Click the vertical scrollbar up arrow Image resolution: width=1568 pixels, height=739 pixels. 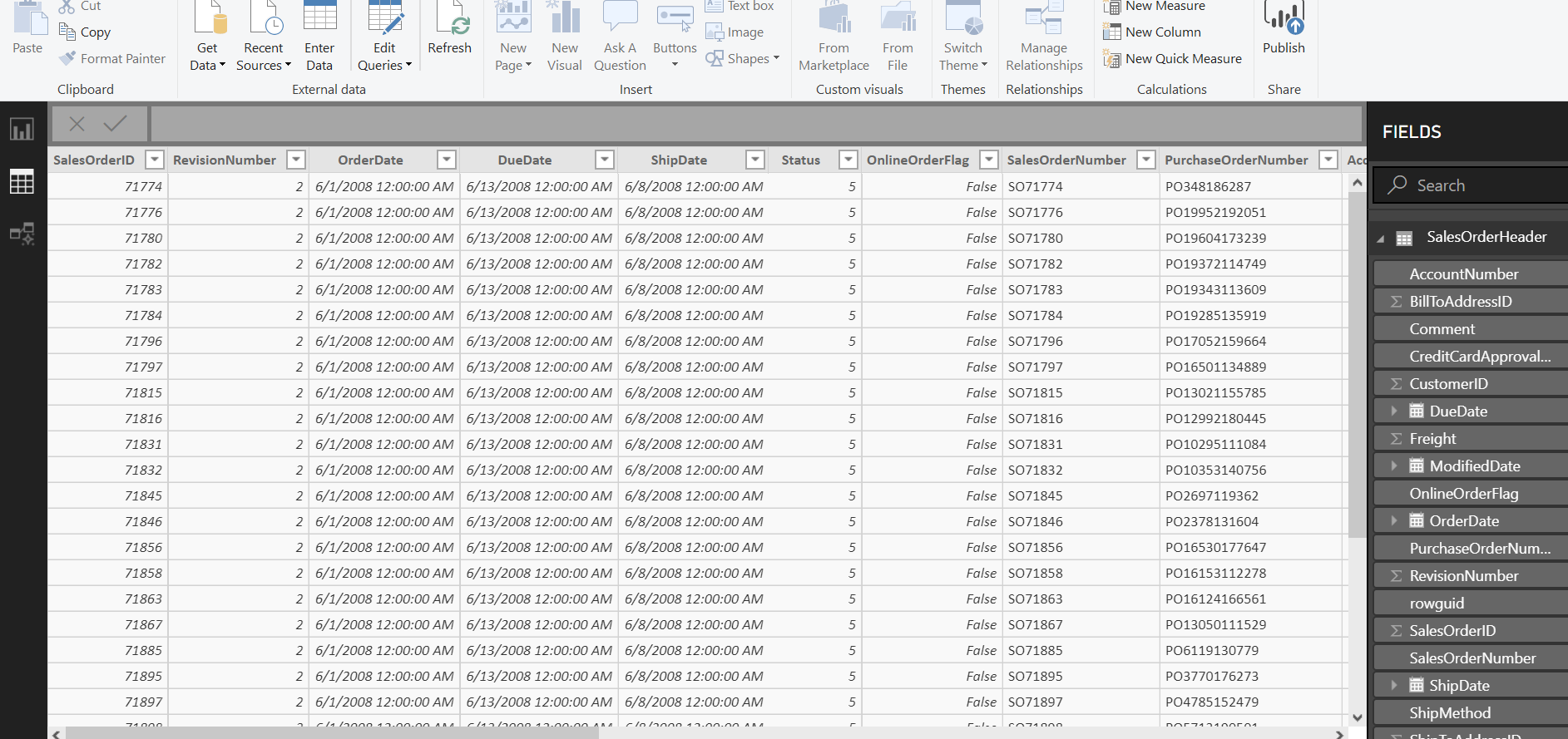click(x=1357, y=182)
